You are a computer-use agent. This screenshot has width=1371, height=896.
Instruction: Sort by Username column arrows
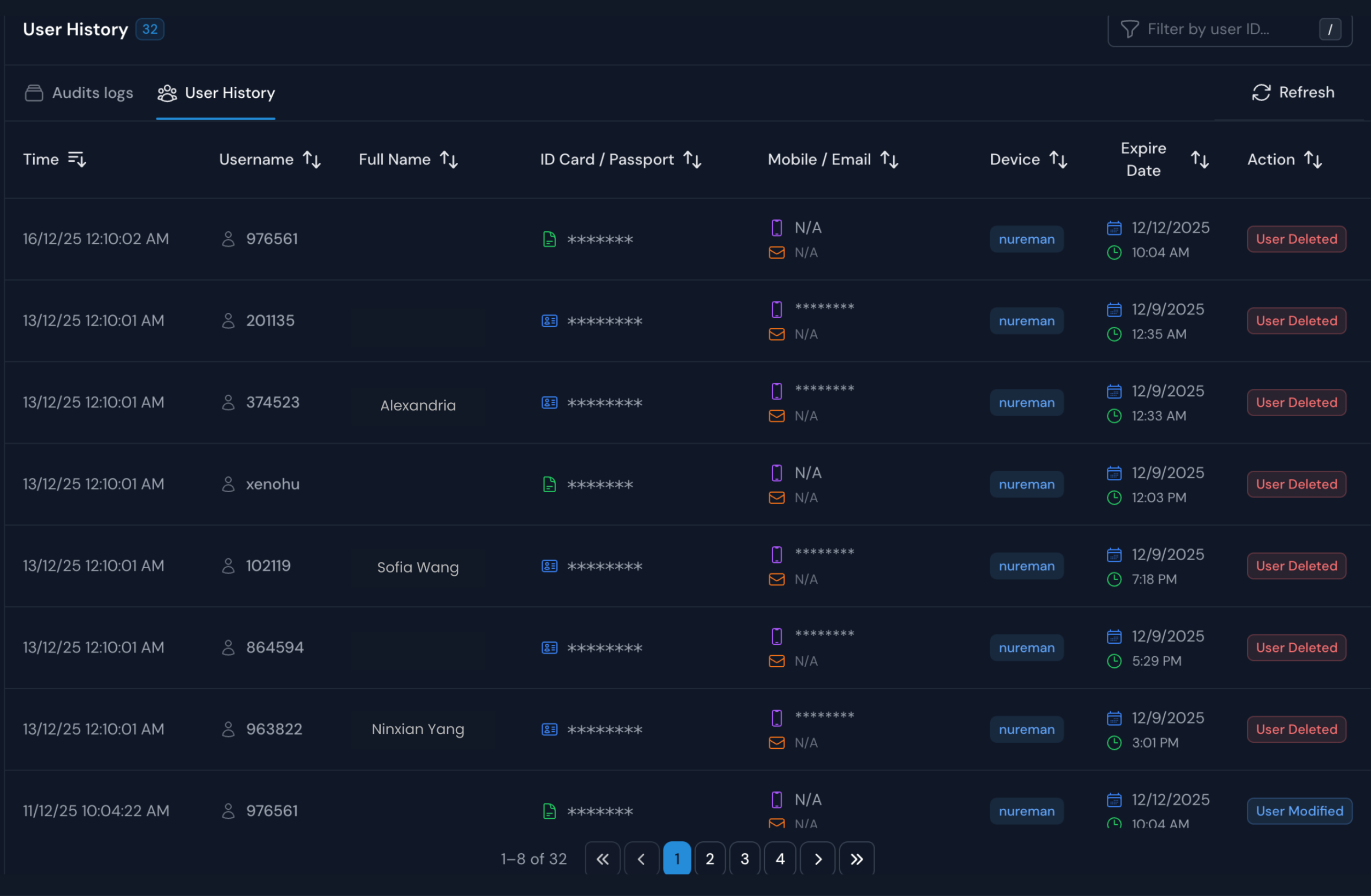click(312, 160)
